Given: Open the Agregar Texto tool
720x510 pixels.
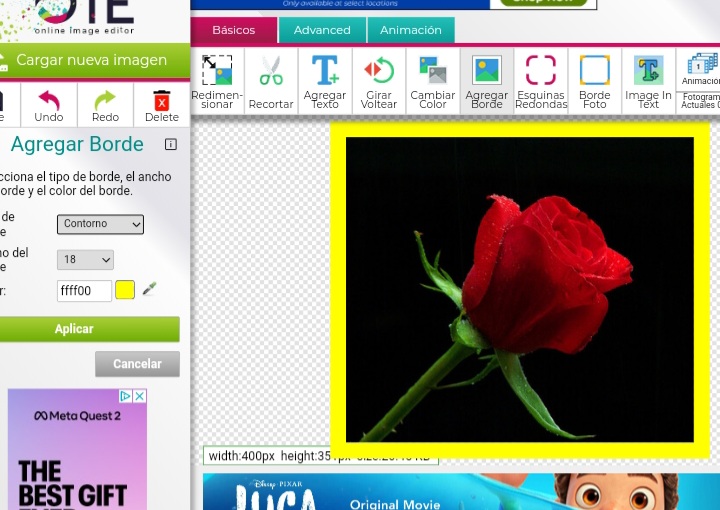Looking at the screenshot, I should coord(325,80).
